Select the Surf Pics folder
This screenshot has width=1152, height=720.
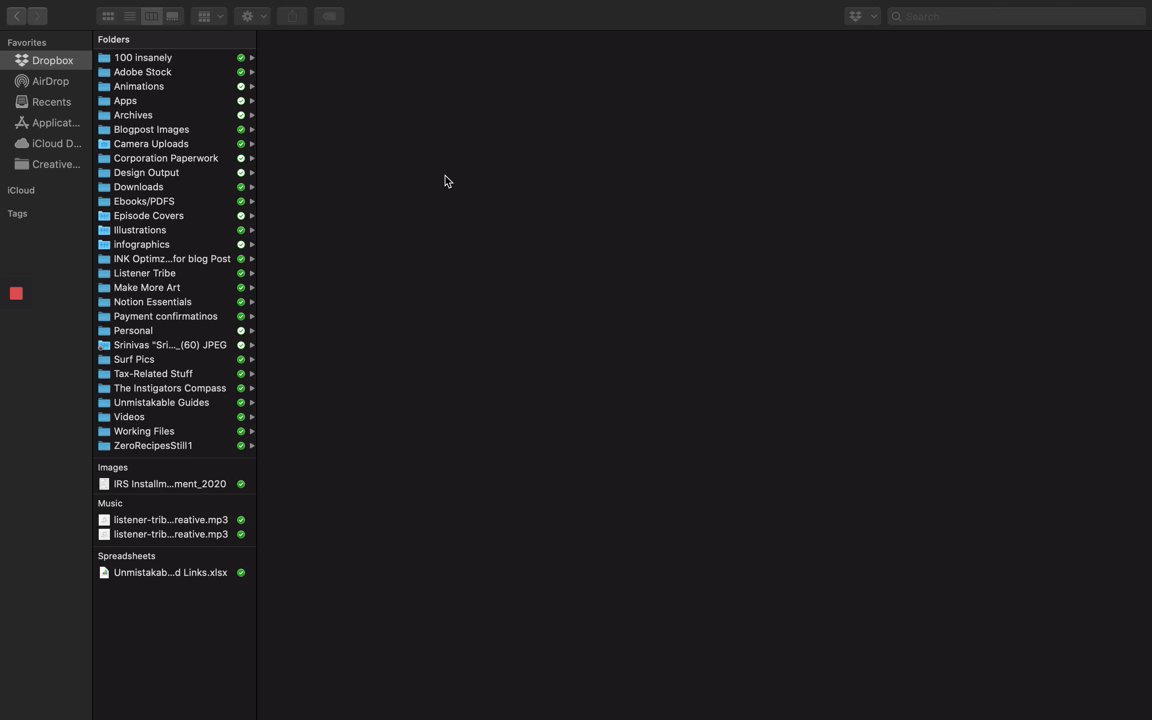[x=175, y=359]
